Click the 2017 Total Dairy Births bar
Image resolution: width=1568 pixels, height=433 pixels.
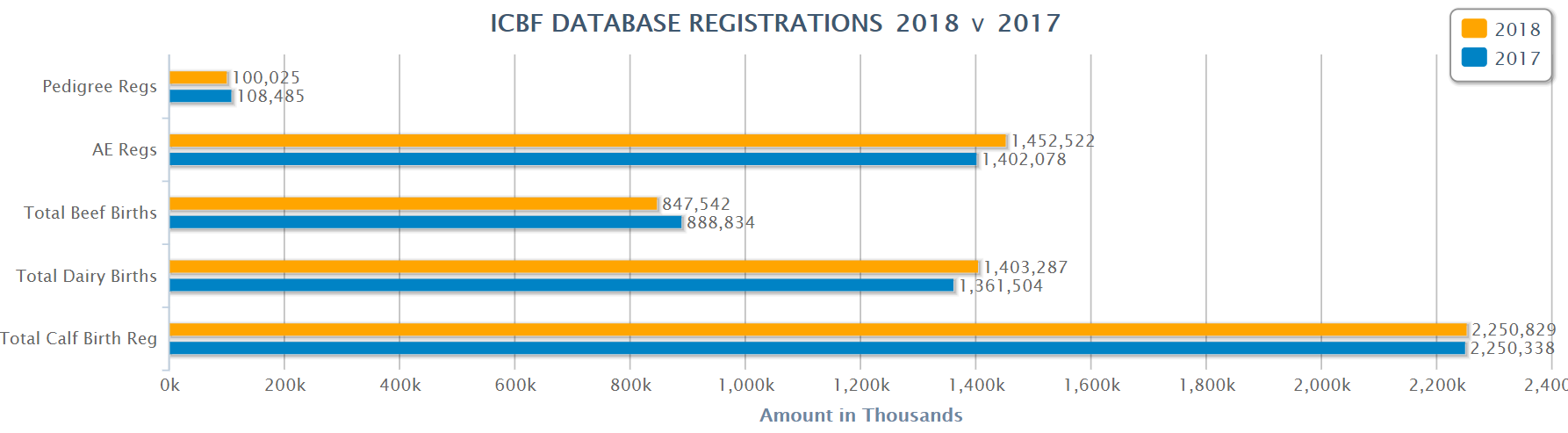[x=561, y=285]
